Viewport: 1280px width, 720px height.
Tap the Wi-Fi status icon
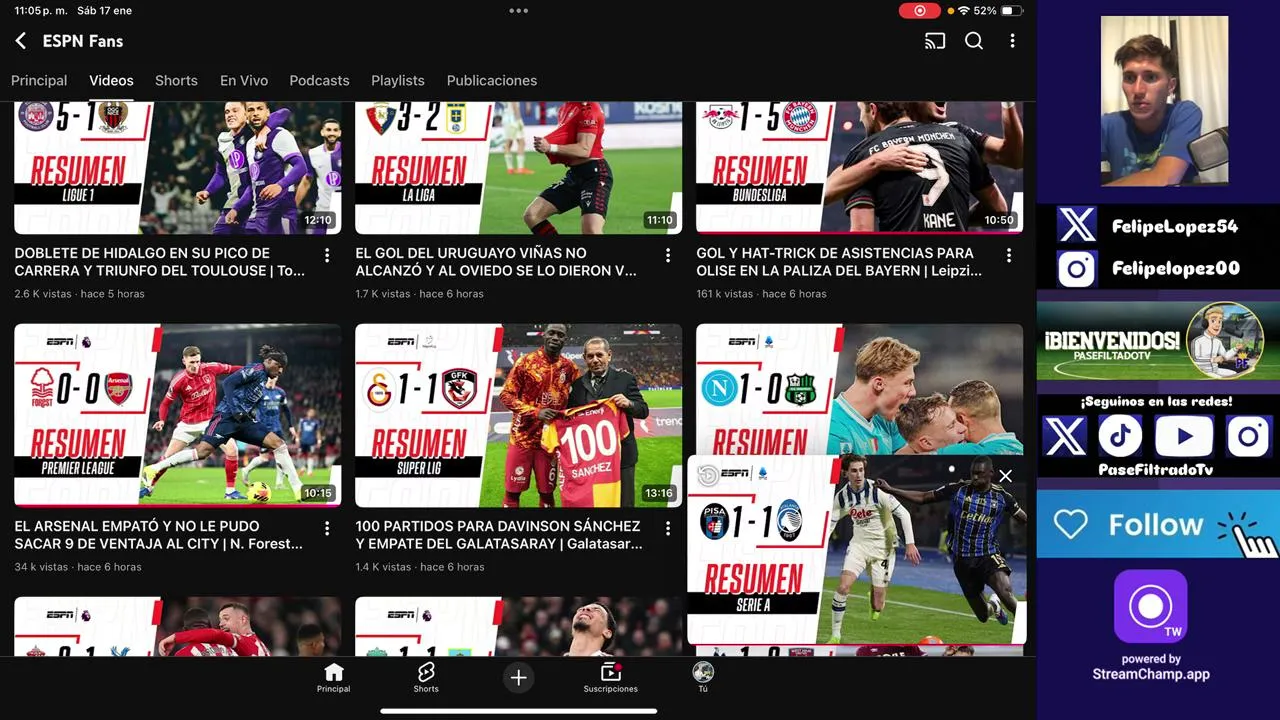(964, 11)
